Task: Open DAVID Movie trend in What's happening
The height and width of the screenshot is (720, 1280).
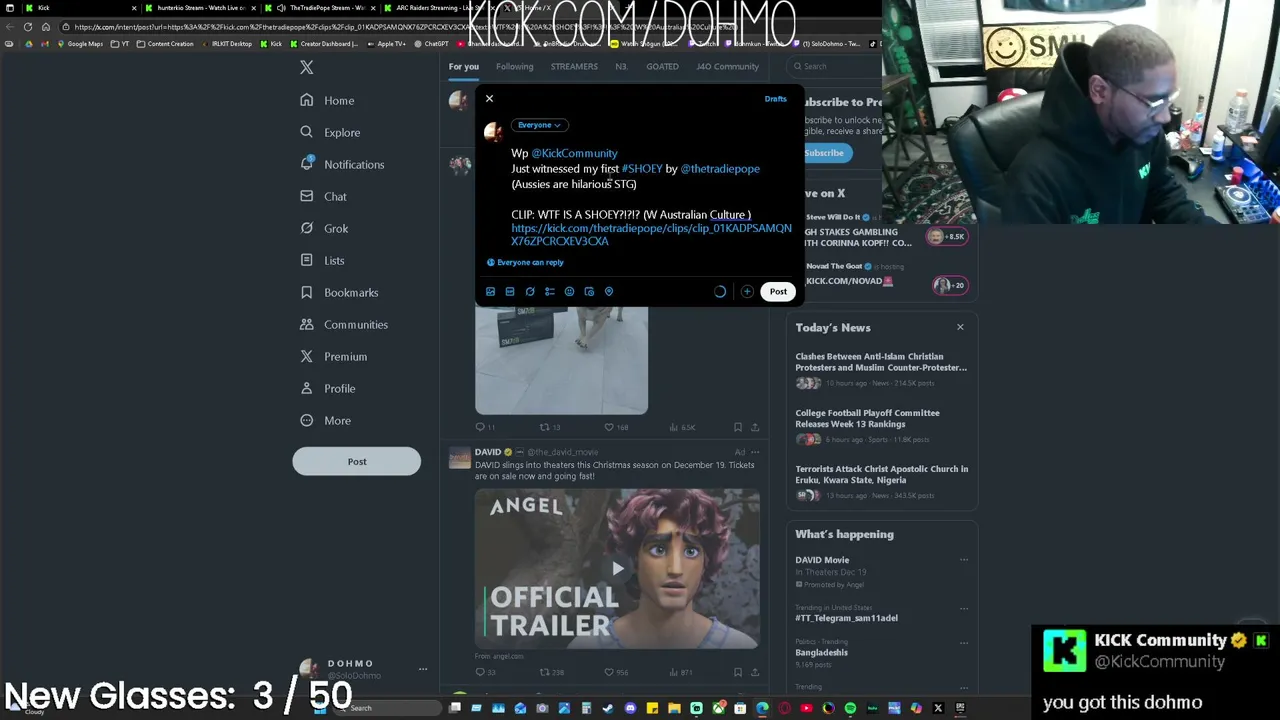Action: coord(822,560)
